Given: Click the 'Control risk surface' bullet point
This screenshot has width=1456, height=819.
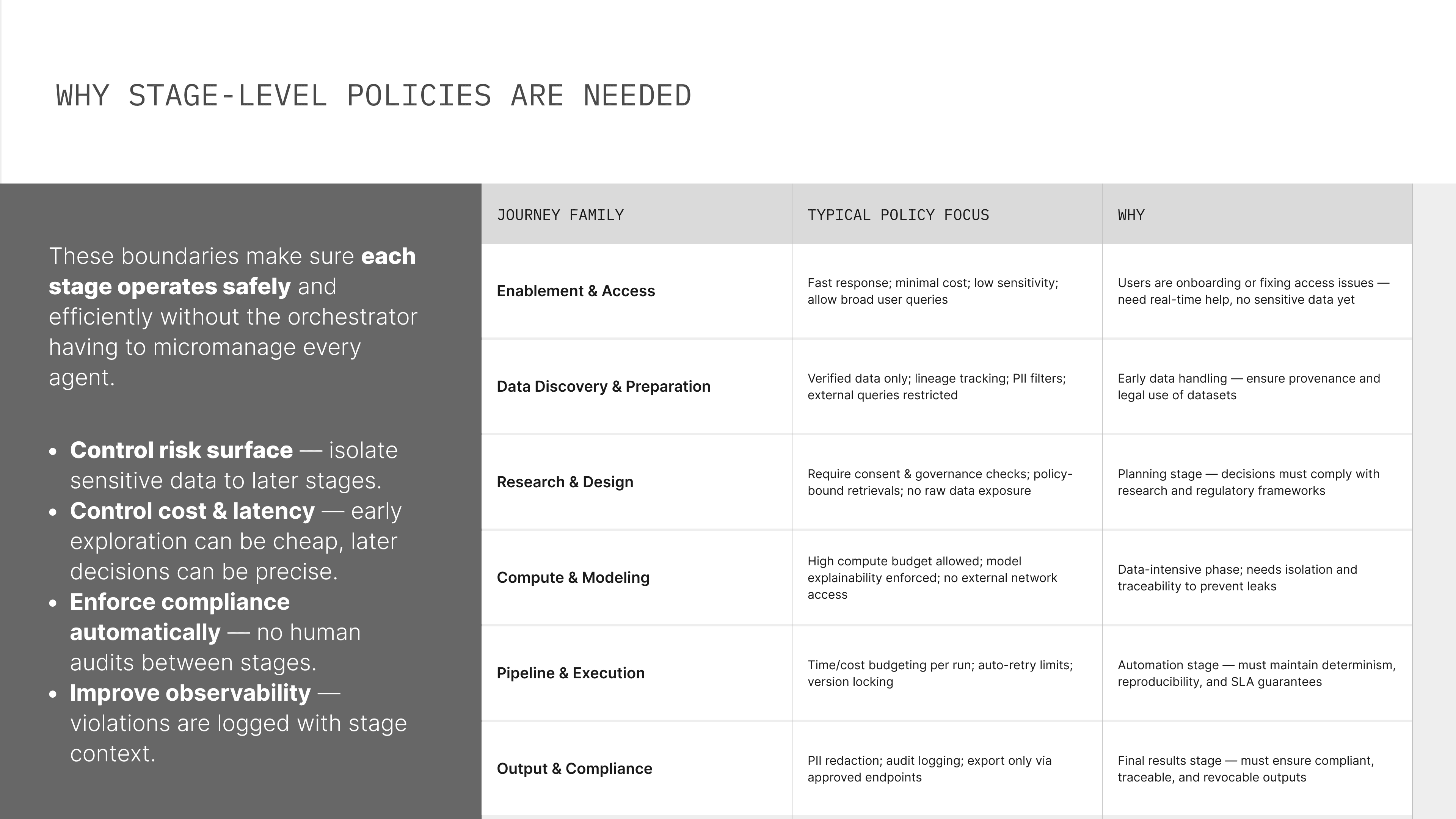Looking at the screenshot, I should pos(234,465).
